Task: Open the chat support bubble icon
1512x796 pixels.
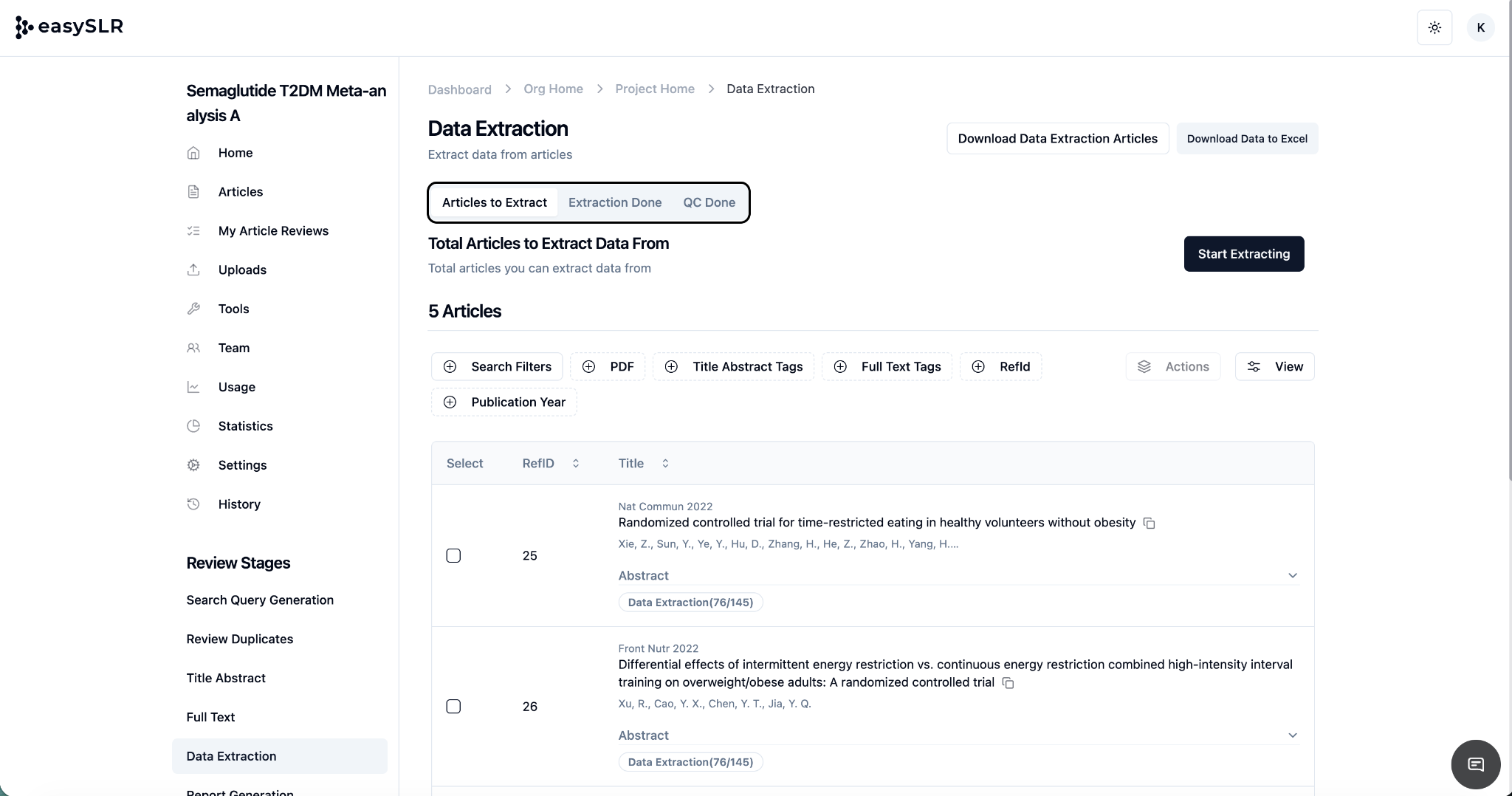Action: tap(1475, 764)
